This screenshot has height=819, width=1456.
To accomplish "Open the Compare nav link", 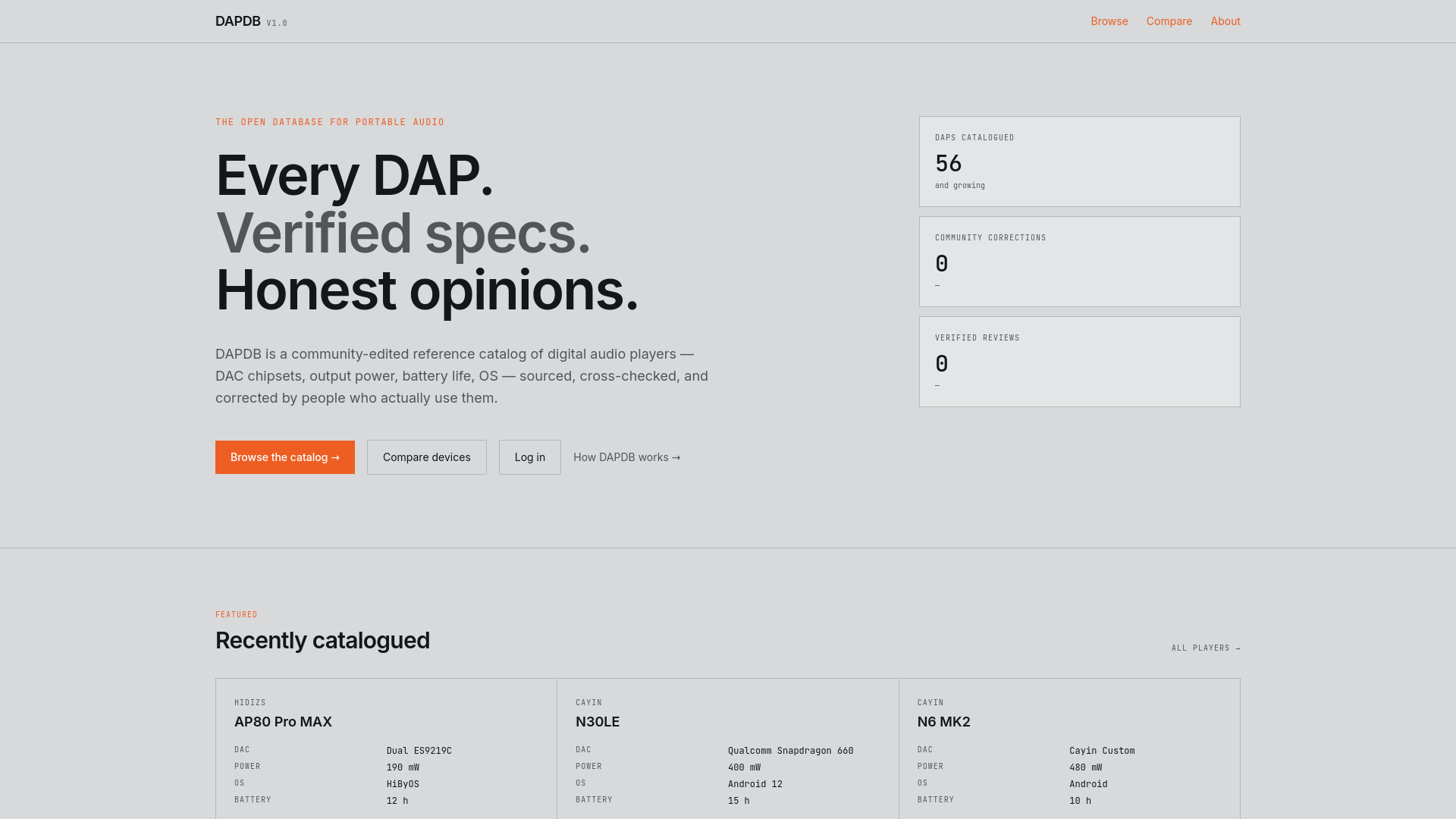I will [x=1169, y=21].
